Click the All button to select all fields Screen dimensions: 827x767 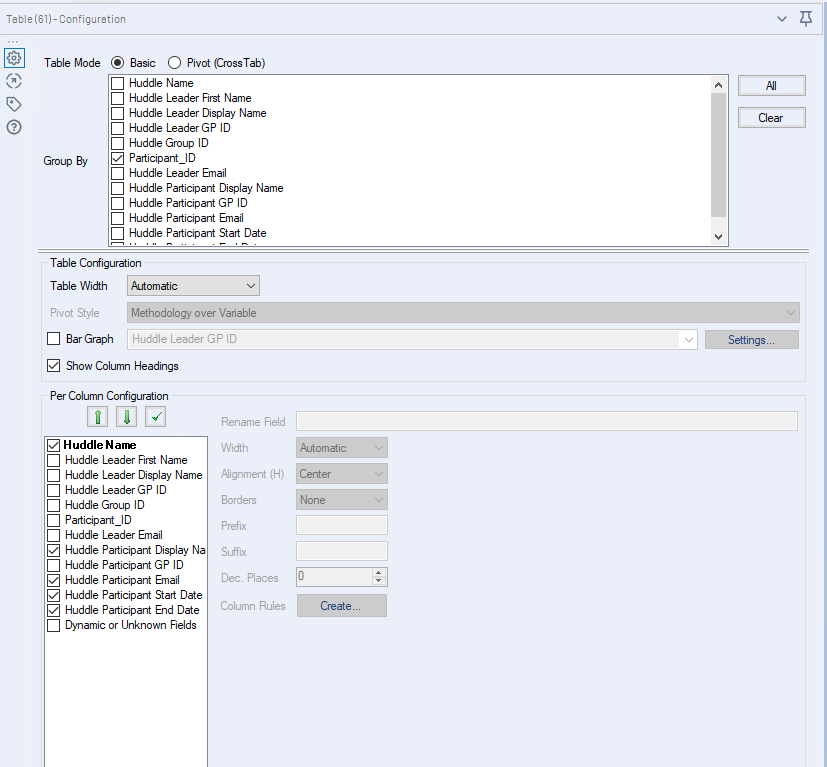pos(770,85)
